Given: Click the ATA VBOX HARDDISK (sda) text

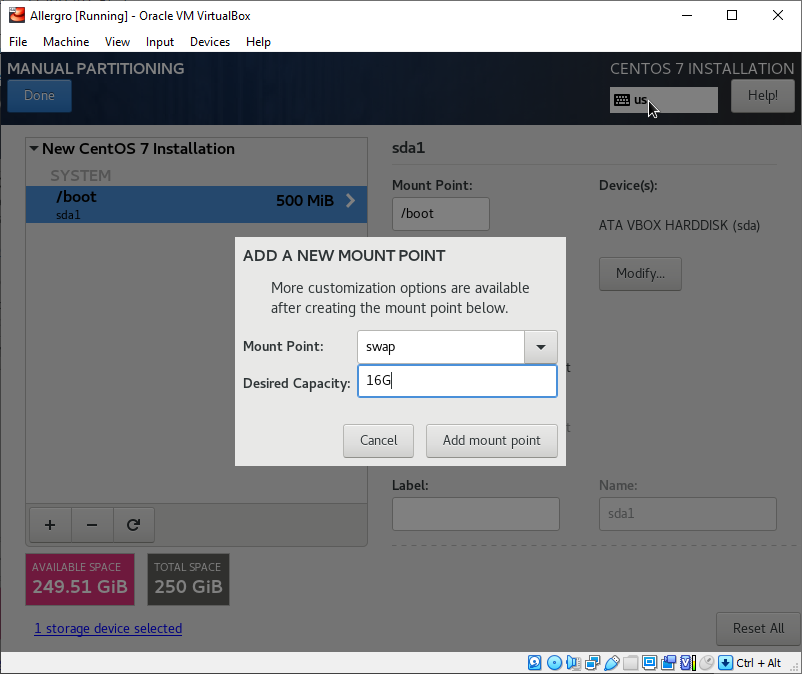Looking at the screenshot, I should point(679,226).
